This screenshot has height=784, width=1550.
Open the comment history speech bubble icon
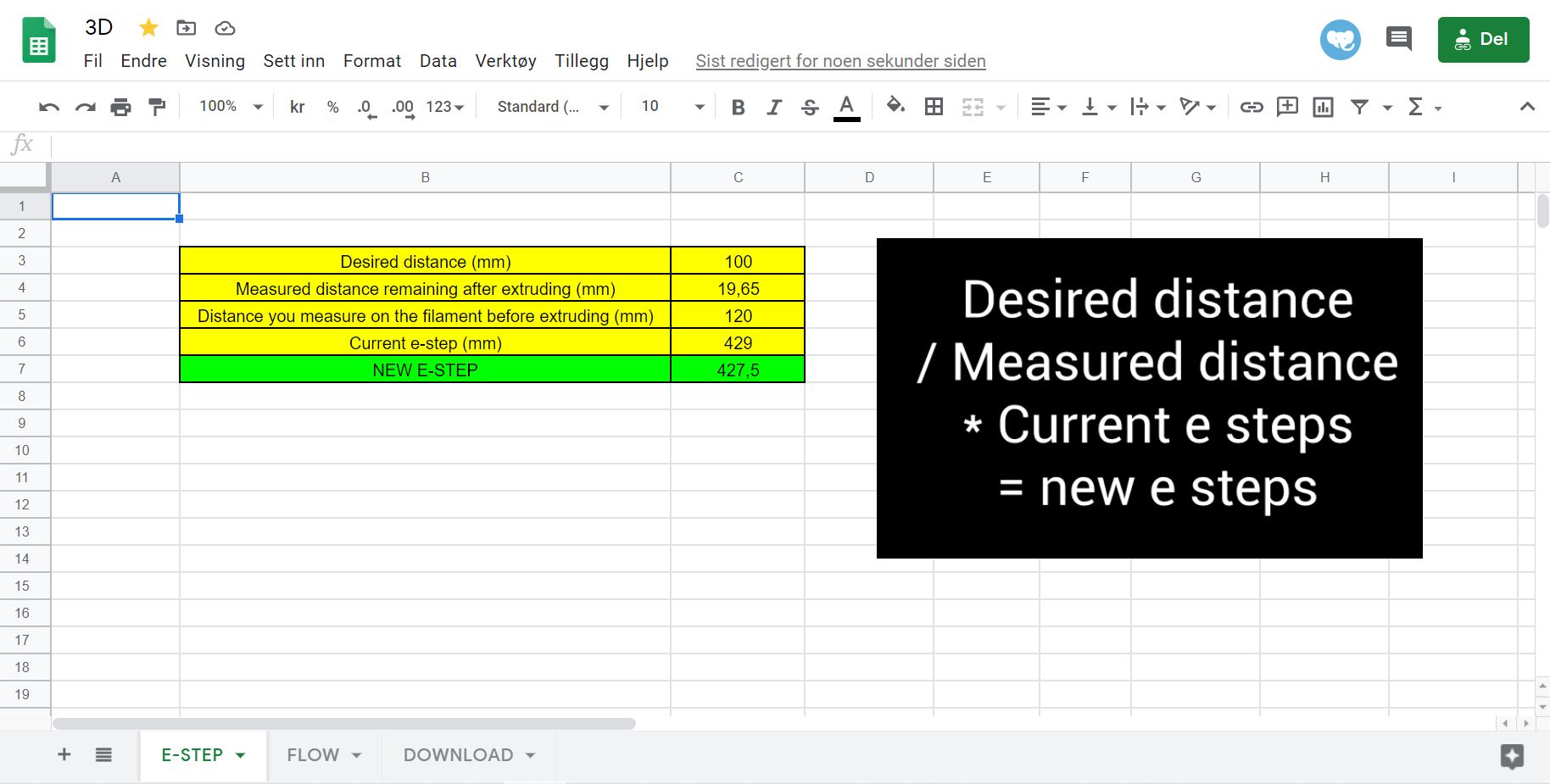1398,39
